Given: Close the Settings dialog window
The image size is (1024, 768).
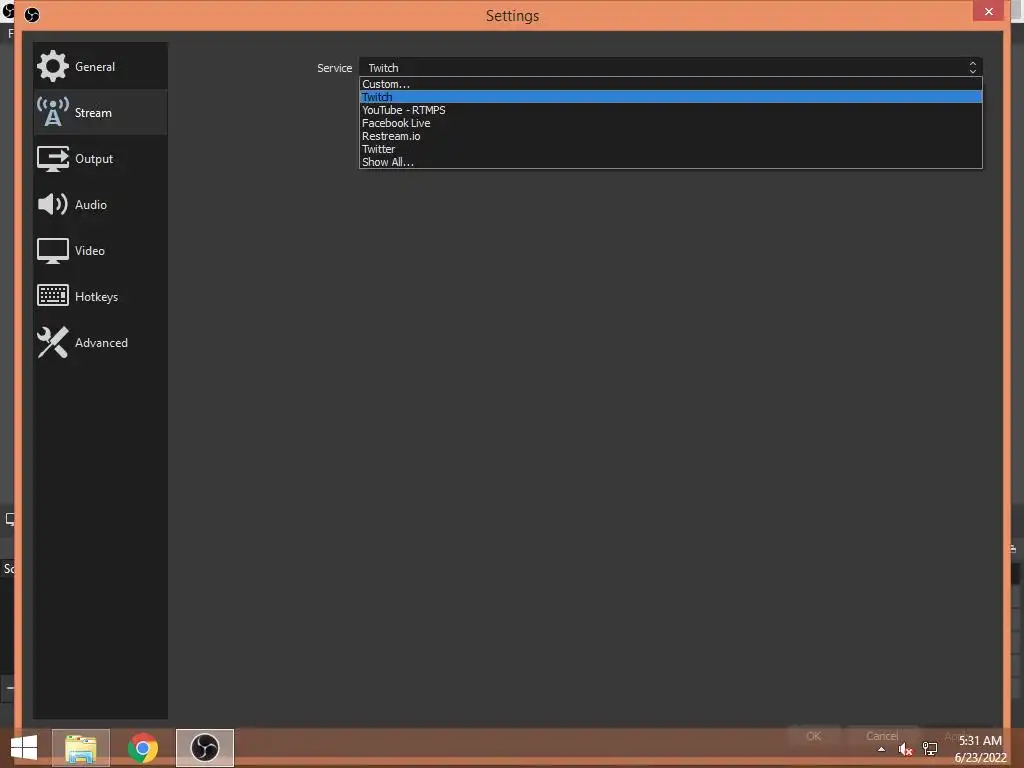Looking at the screenshot, I should (x=988, y=11).
